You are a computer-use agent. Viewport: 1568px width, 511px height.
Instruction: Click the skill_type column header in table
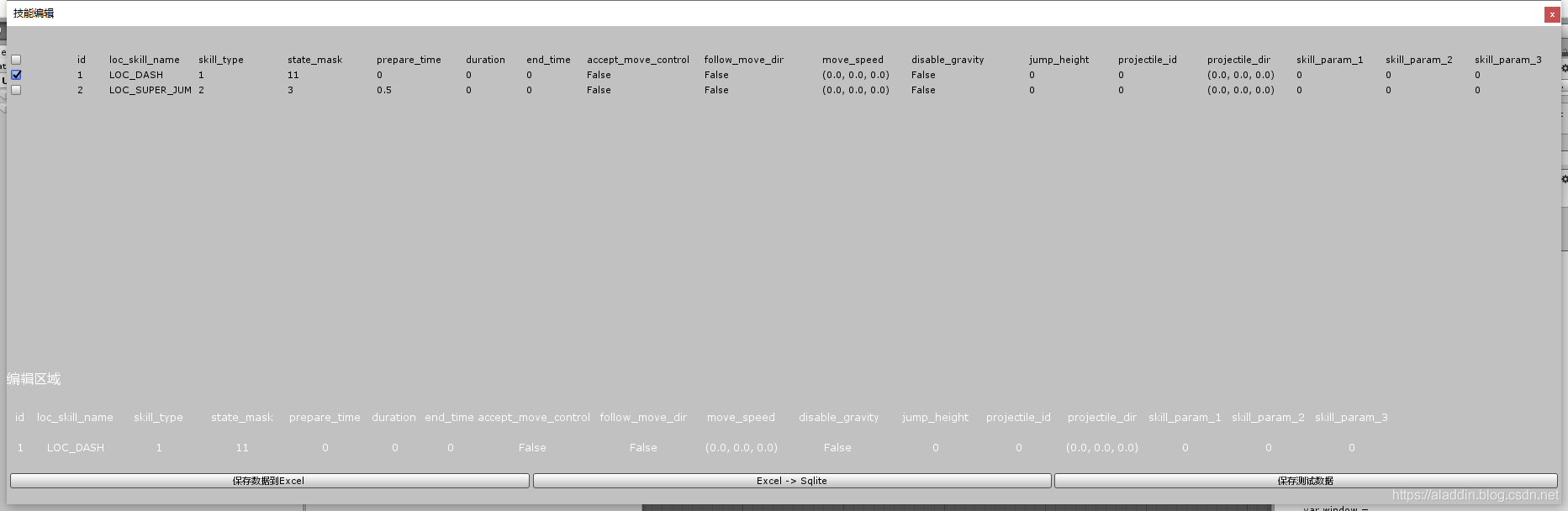click(221, 60)
